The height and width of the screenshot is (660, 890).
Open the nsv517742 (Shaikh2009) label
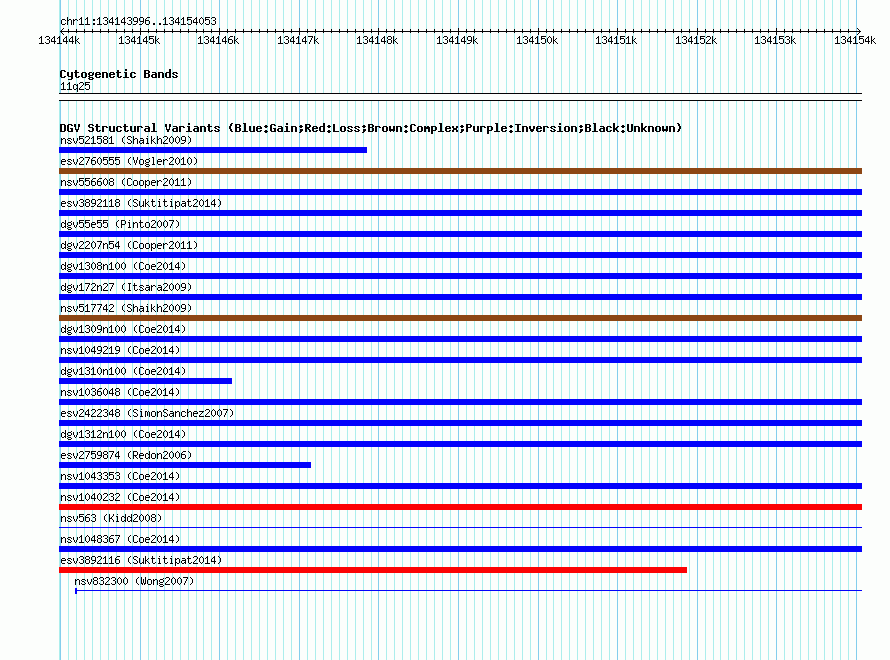tap(126, 308)
